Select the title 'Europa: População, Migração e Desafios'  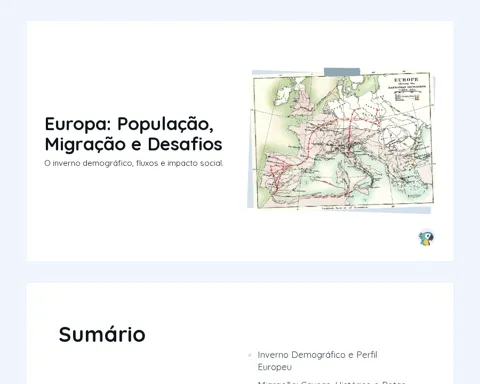click(133, 134)
